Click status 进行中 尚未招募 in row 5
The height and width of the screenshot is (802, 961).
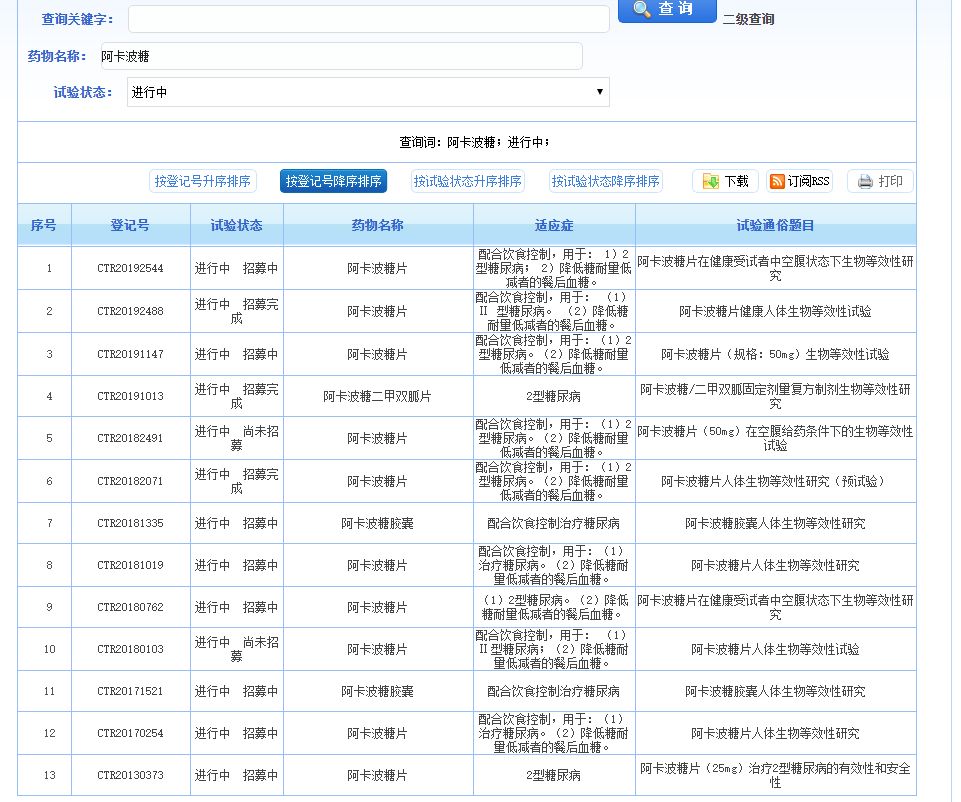(237, 439)
